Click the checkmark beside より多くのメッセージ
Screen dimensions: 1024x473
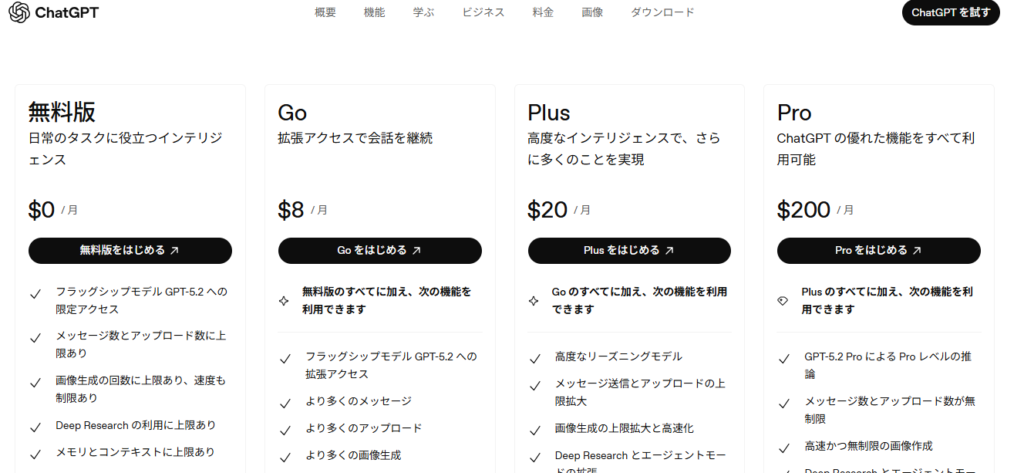[285, 402]
